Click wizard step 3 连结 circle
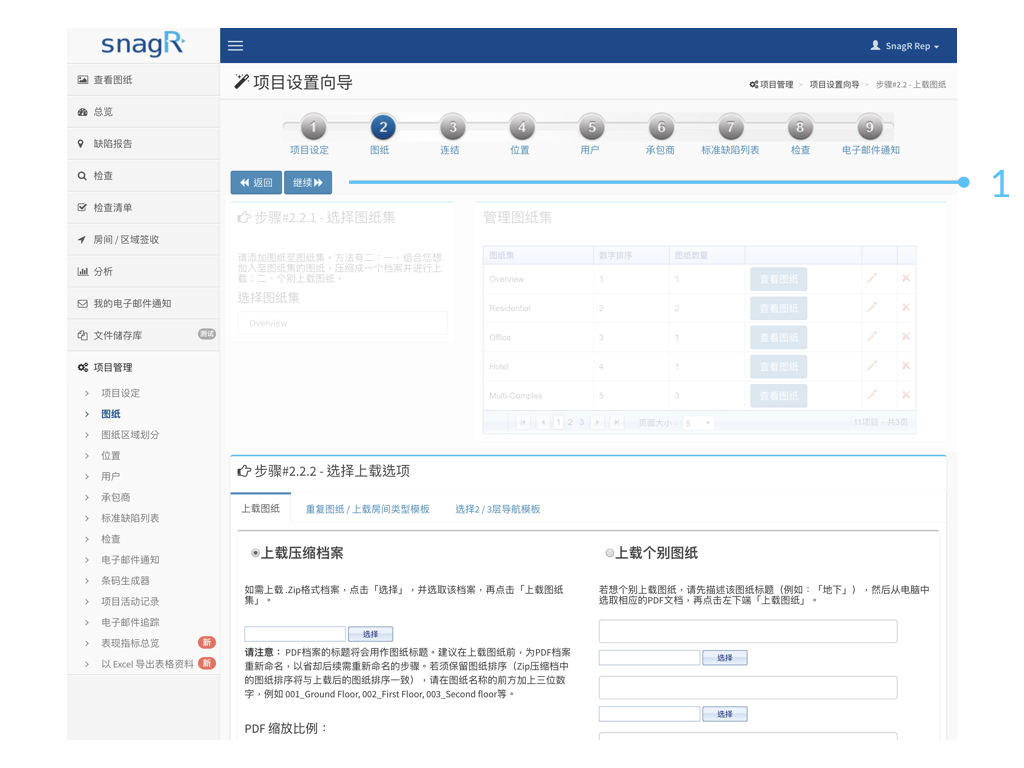The height and width of the screenshot is (768, 1024). click(x=453, y=127)
